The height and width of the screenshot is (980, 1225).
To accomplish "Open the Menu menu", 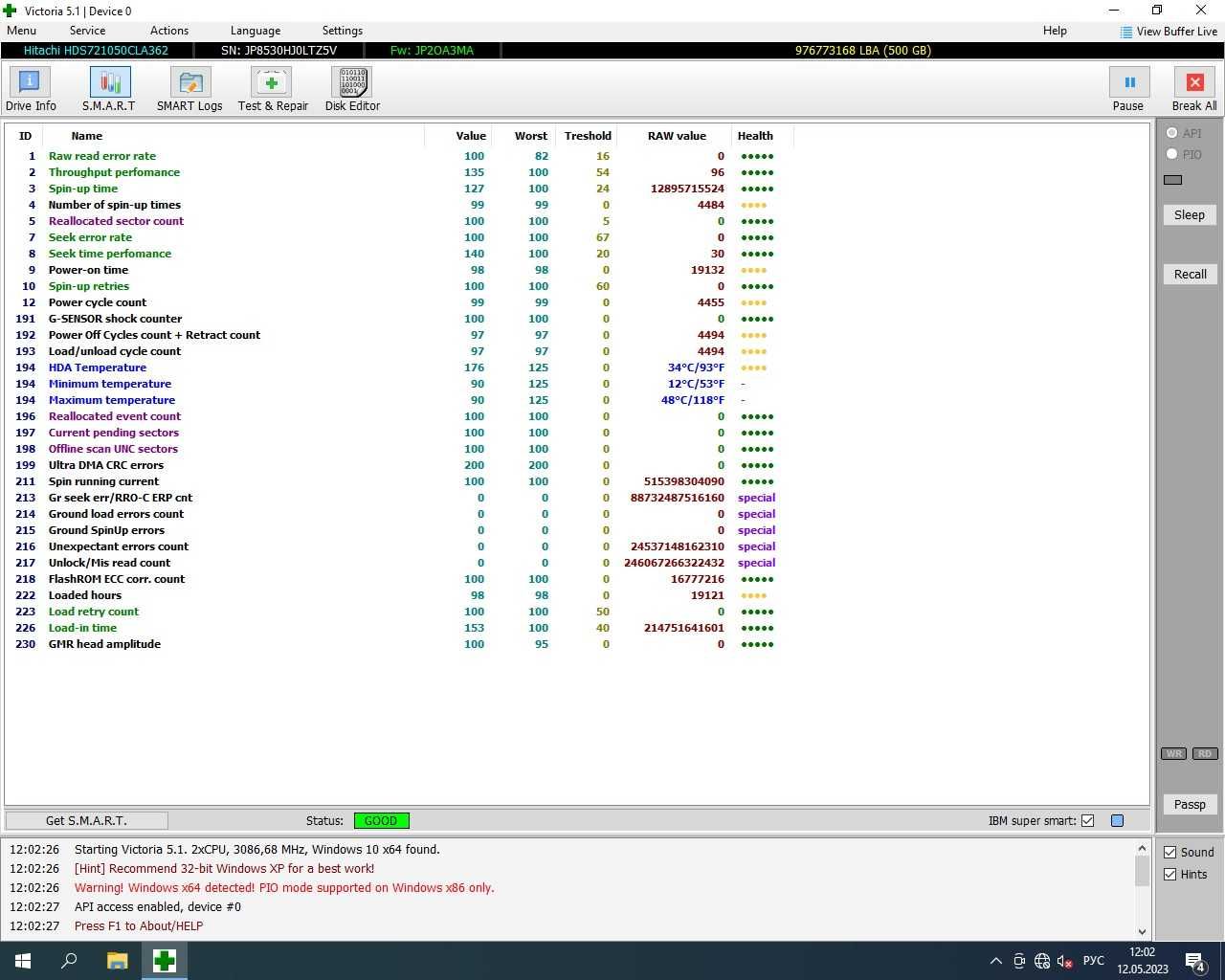I will coord(22,31).
